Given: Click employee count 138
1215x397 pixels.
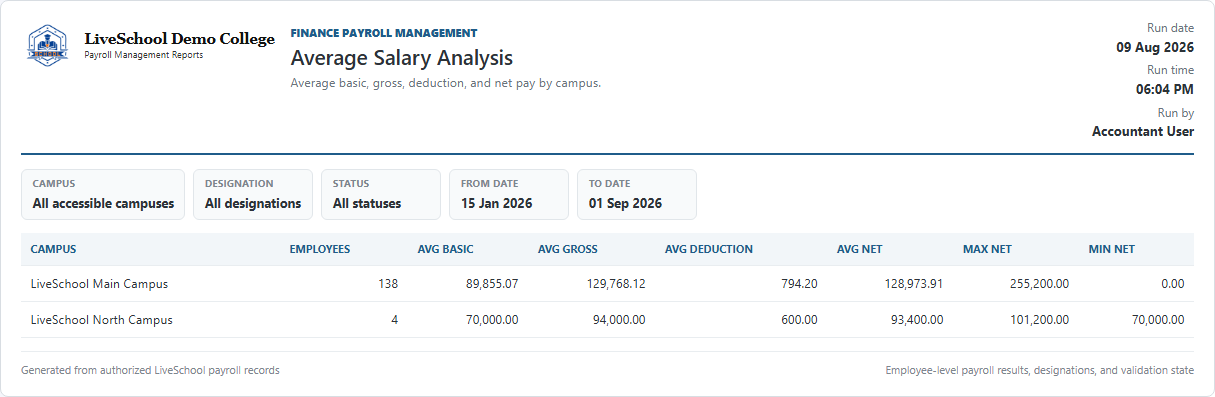Looking at the screenshot, I should point(388,284).
